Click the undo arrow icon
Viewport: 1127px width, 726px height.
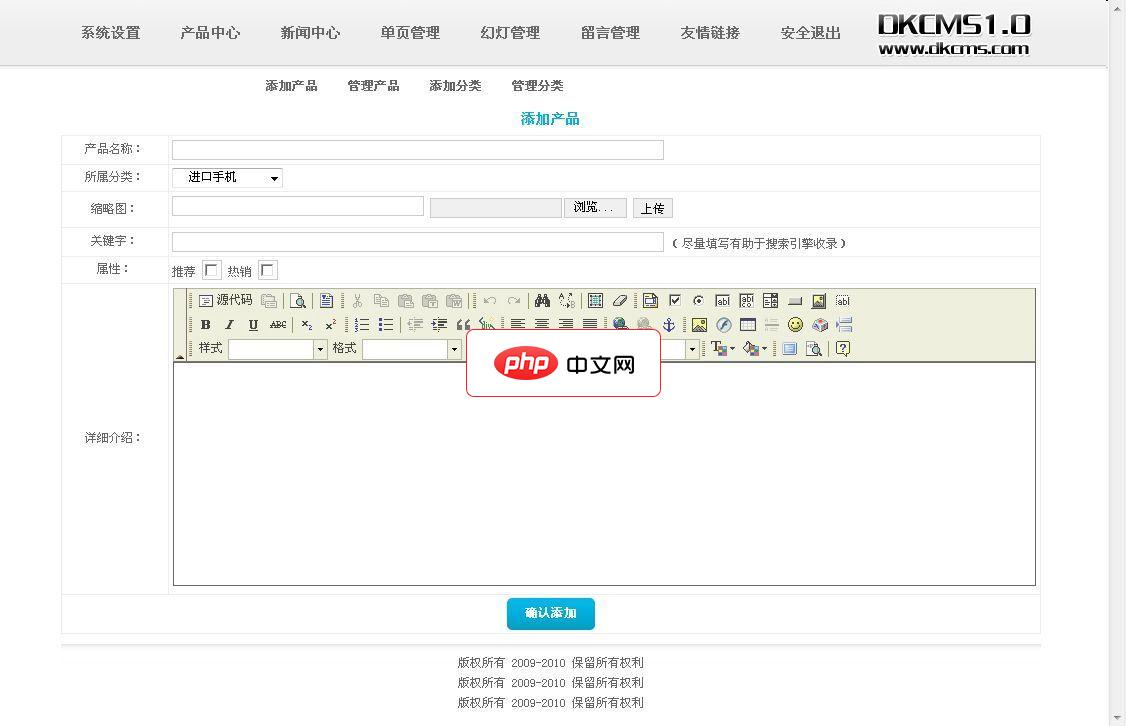coord(489,300)
